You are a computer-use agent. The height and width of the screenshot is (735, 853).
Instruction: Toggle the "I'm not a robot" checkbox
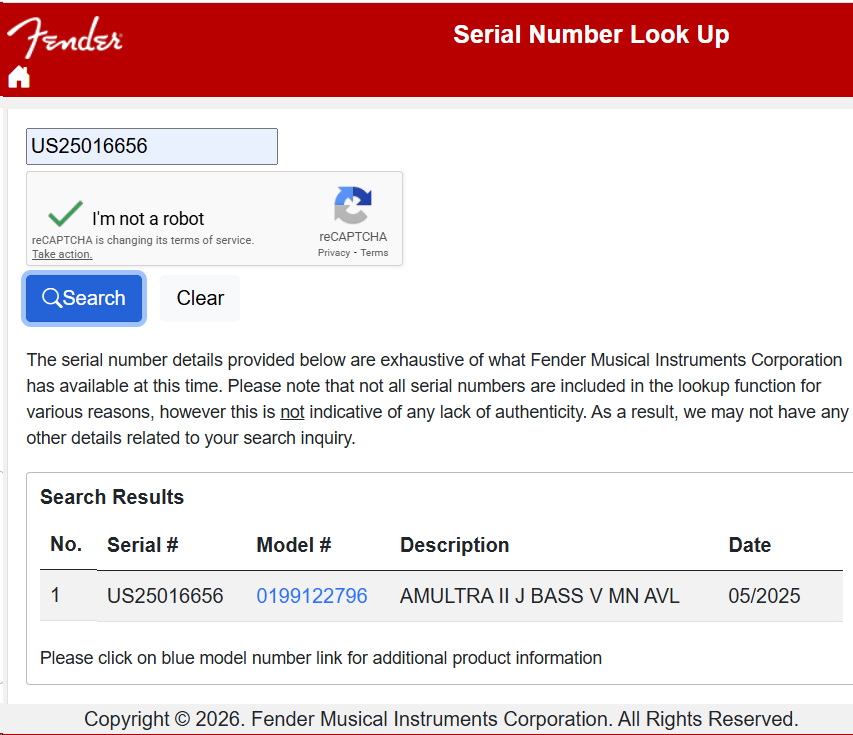tap(66, 215)
